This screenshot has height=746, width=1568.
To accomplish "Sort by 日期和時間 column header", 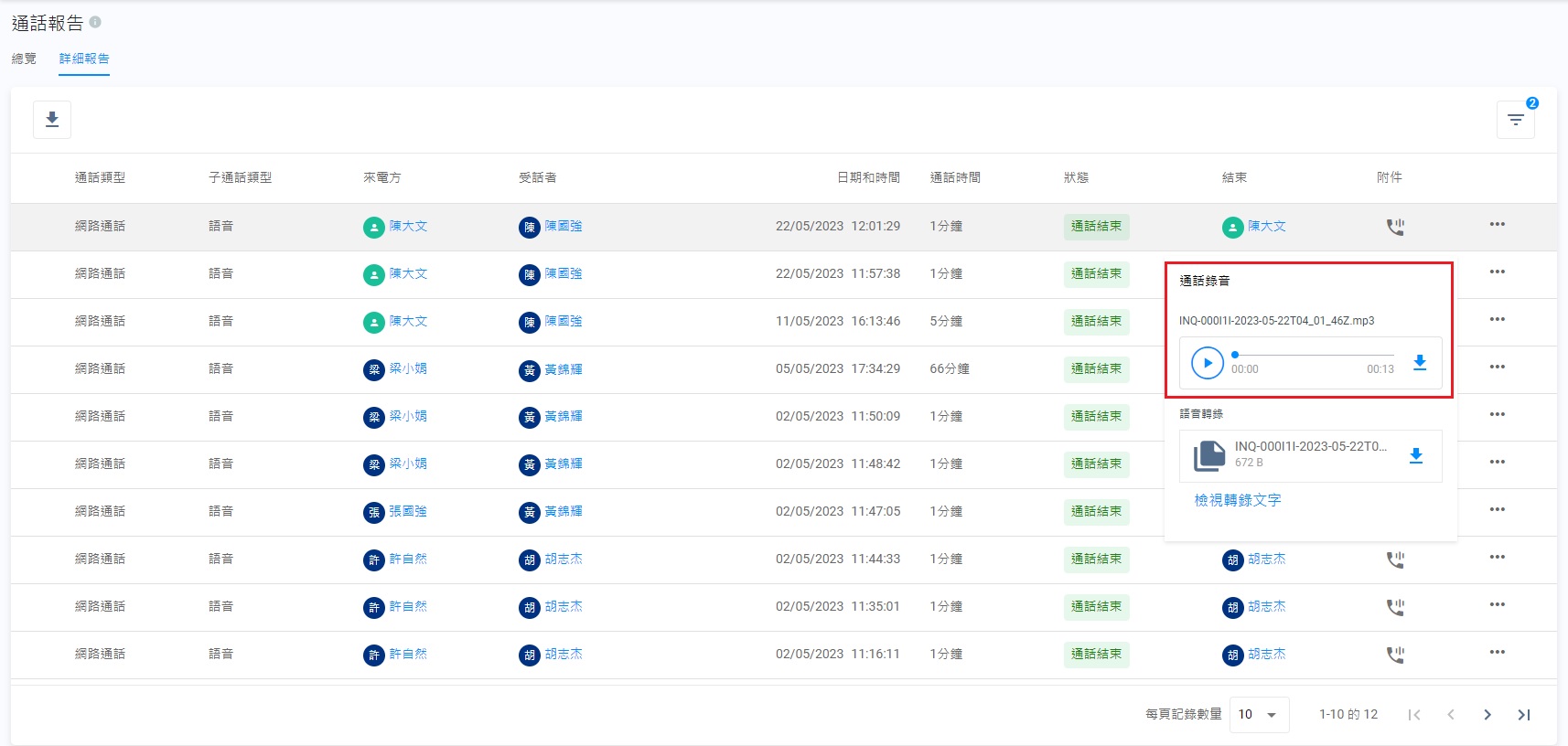I will [x=867, y=177].
